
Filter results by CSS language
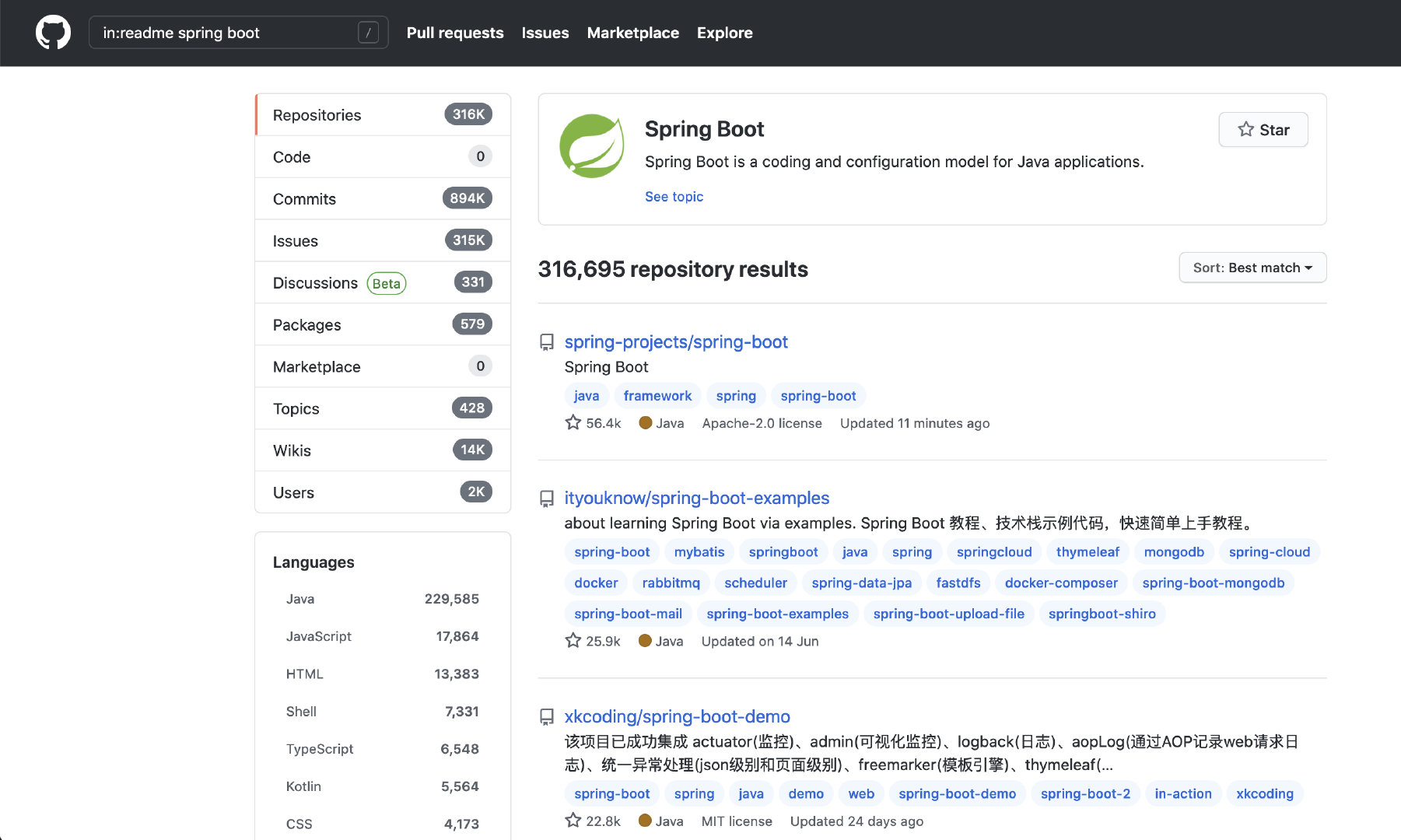tap(383, 824)
